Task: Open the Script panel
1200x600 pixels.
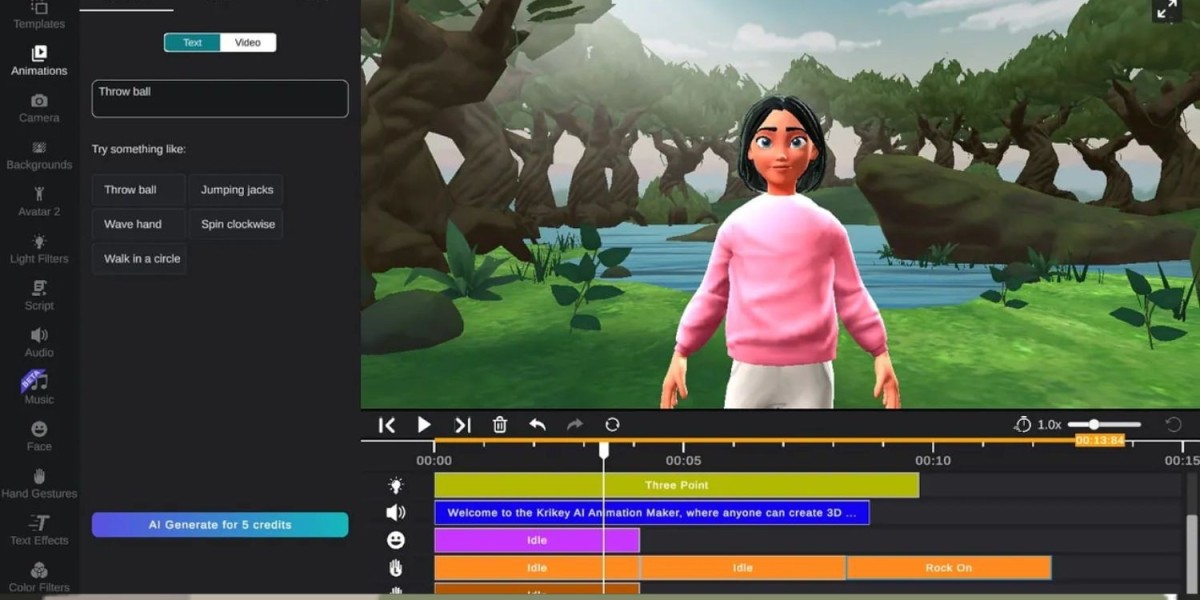Action: click(38, 297)
